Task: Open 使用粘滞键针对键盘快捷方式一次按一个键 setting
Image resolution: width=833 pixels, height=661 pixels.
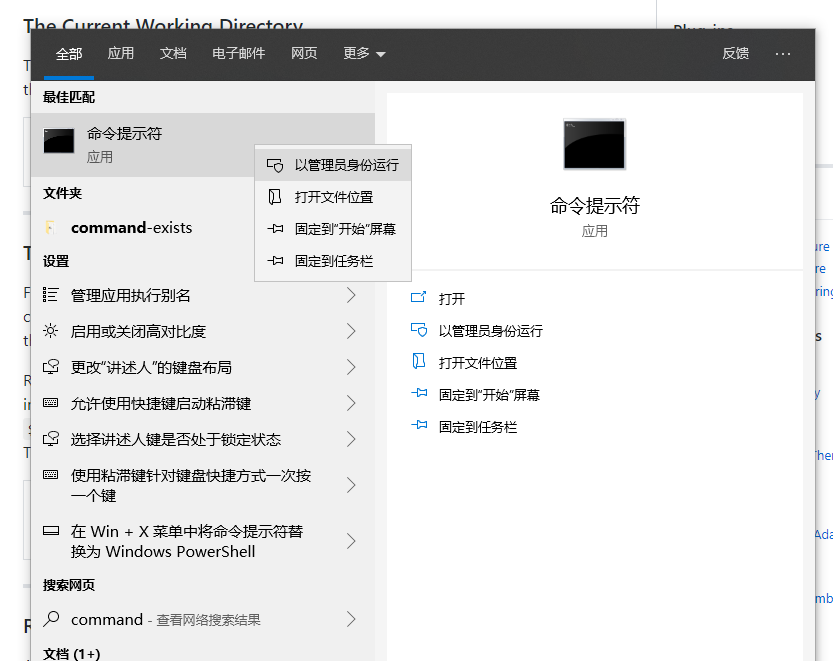Action: (x=203, y=485)
